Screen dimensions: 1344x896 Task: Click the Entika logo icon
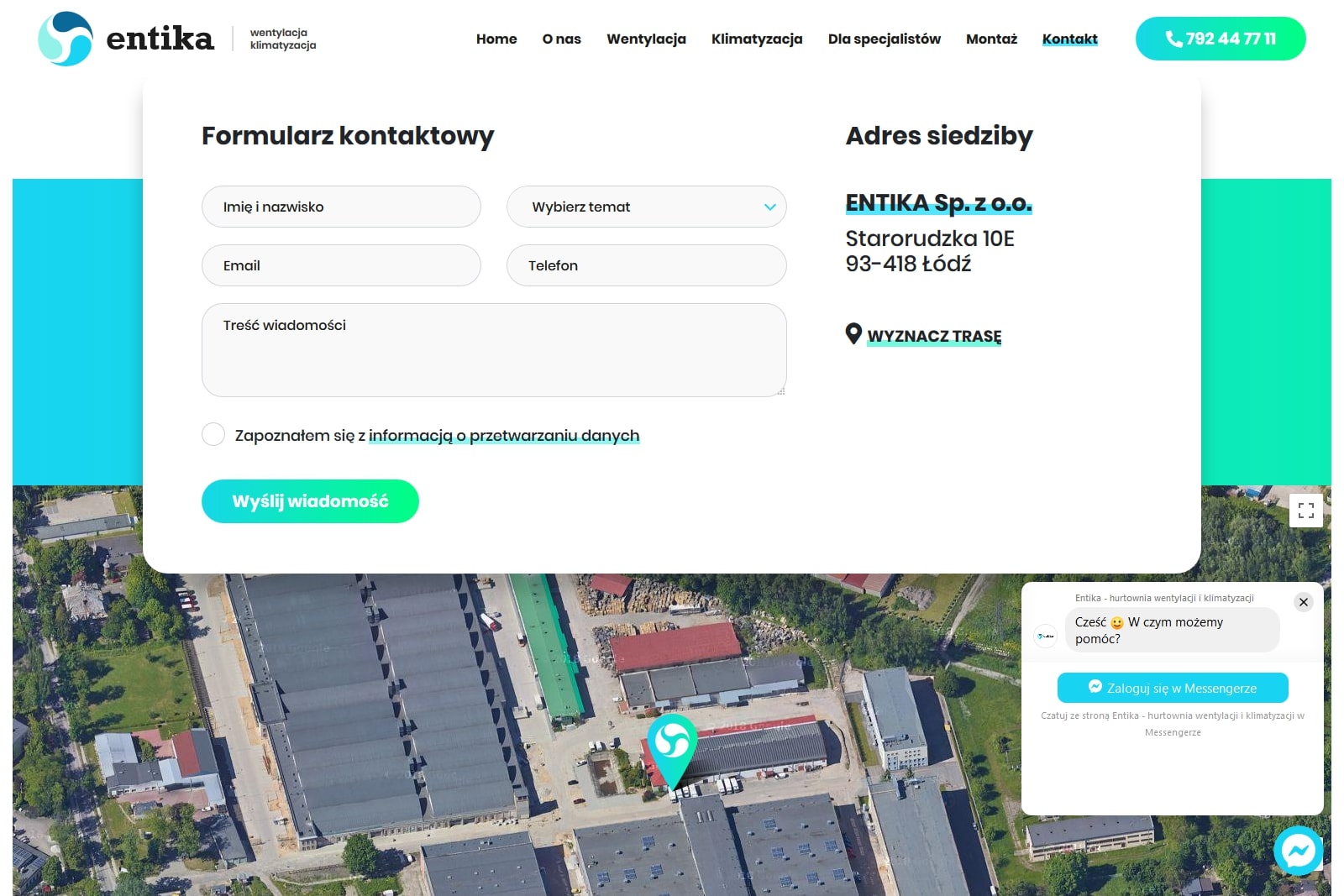(x=66, y=39)
